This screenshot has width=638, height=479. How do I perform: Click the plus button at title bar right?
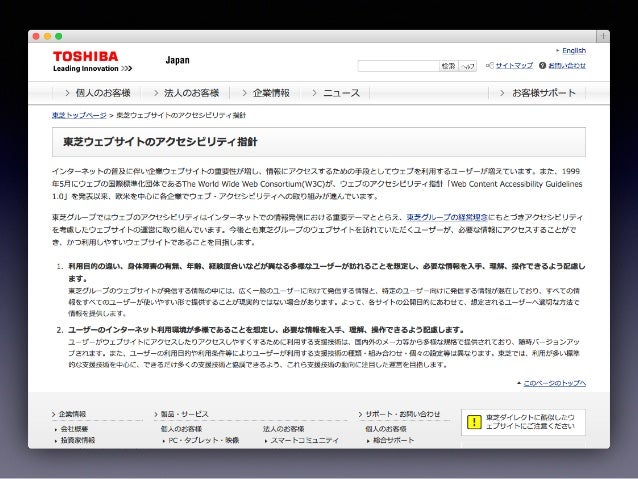coord(603,36)
